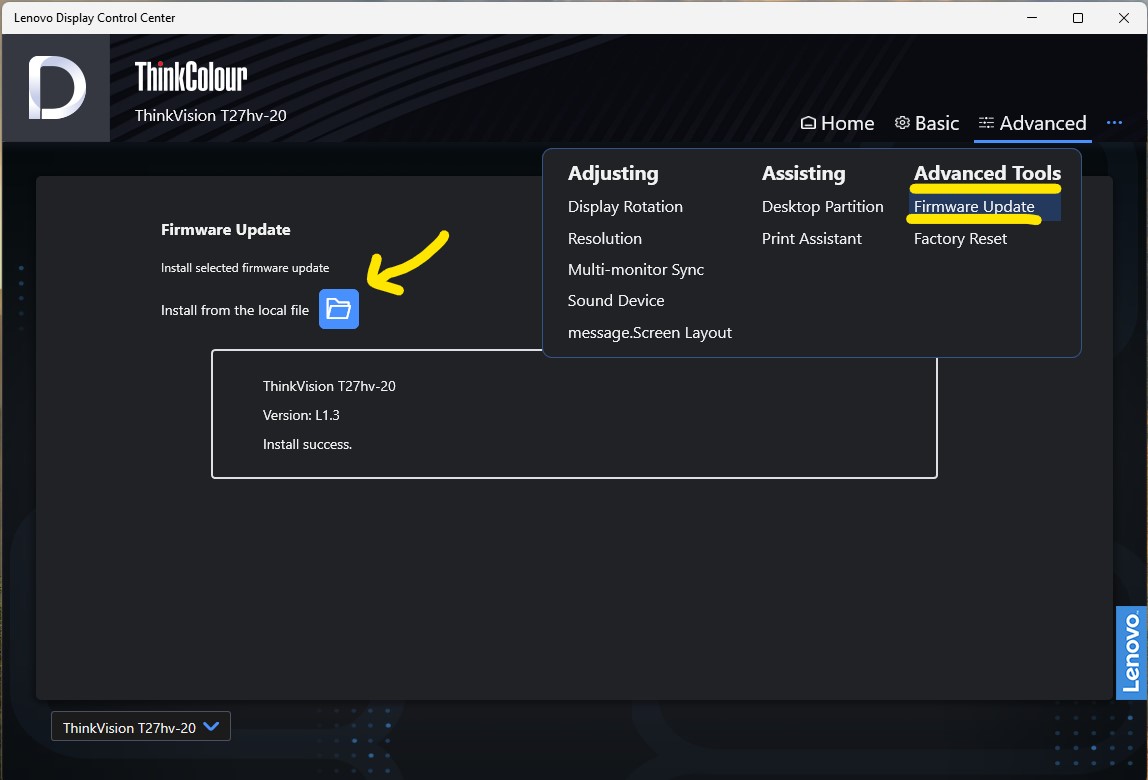Image resolution: width=1148 pixels, height=780 pixels.
Task: Open Display Rotation settings
Action: pyautogui.click(x=625, y=207)
